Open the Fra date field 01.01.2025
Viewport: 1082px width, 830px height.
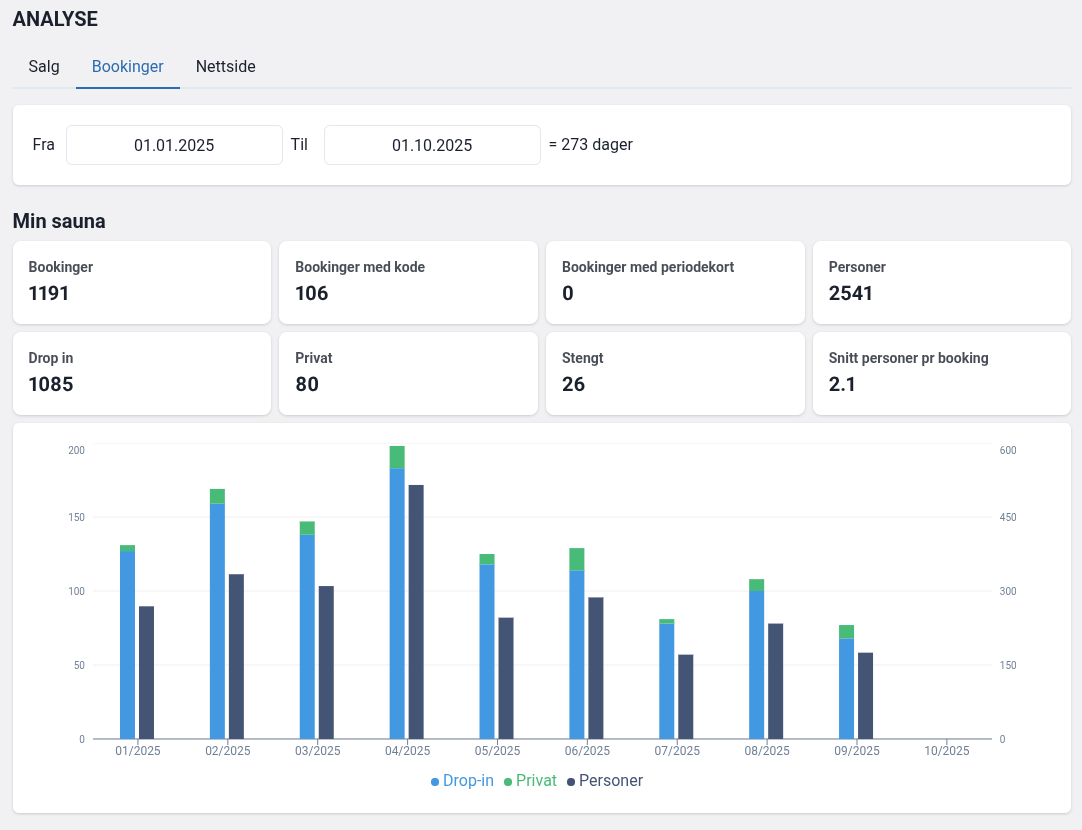[x=174, y=145]
